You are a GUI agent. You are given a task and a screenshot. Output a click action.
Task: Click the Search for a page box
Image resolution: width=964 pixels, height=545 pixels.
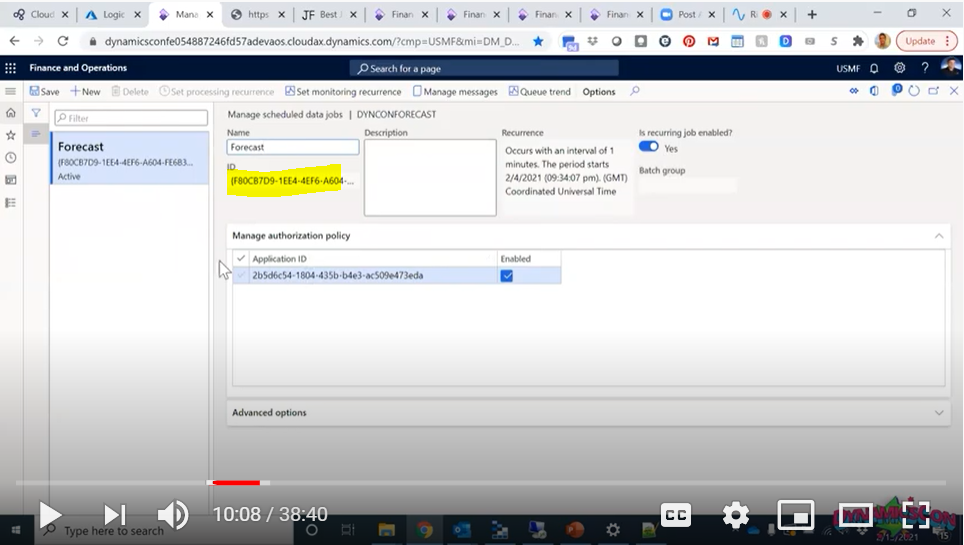click(484, 68)
